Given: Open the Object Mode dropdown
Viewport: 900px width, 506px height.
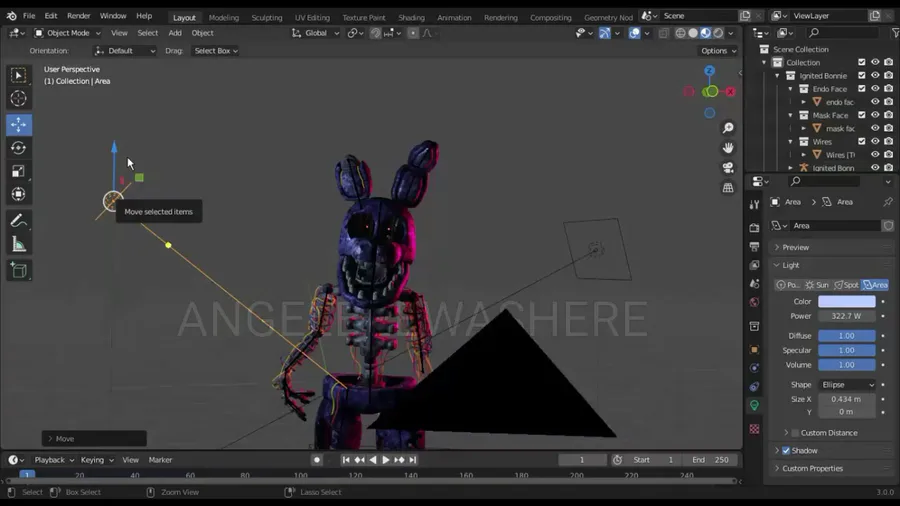Looking at the screenshot, I should pyautogui.click(x=67, y=33).
